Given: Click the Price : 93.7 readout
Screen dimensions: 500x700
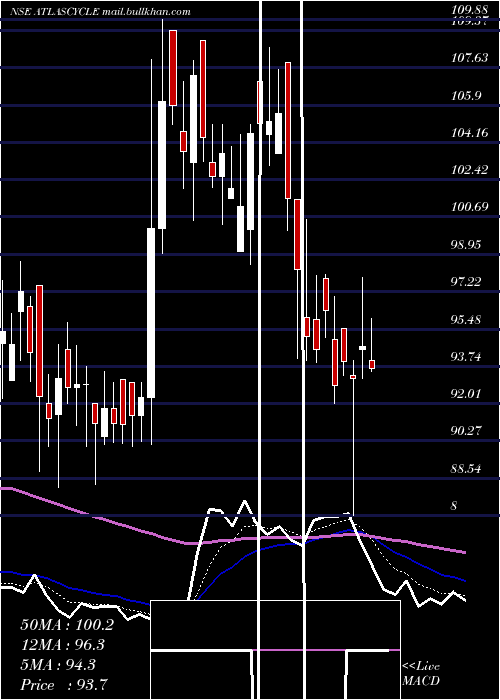Looking at the screenshot, I should pyautogui.click(x=63, y=685).
